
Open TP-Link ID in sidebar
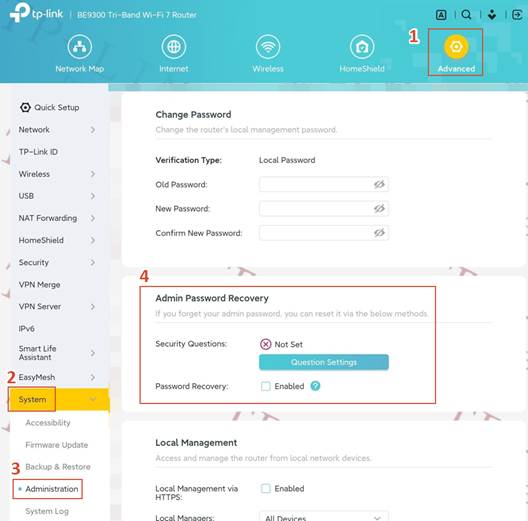point(38,152)
